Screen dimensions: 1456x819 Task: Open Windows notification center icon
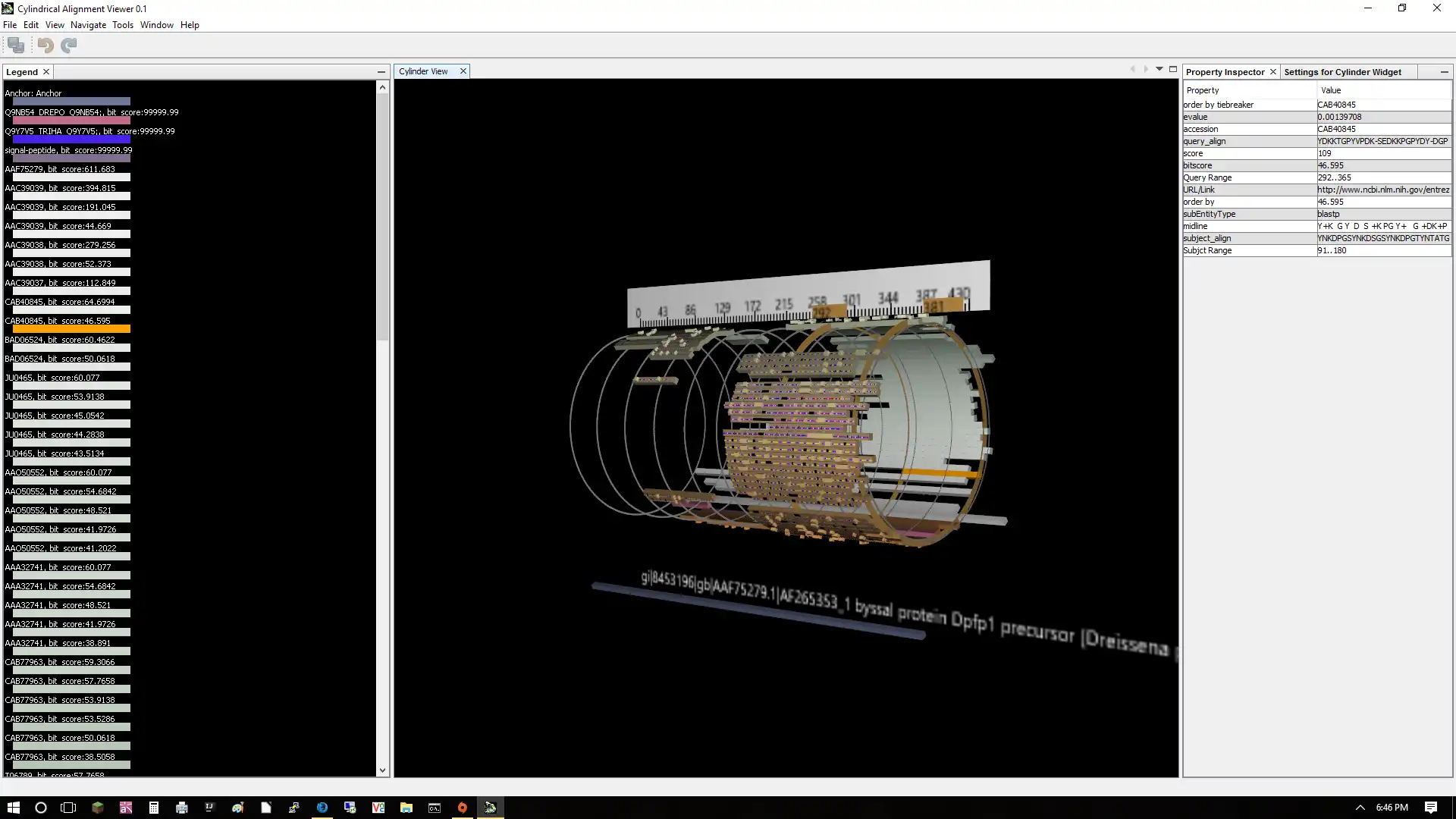pyautogui.click(x=1430, y=808)
